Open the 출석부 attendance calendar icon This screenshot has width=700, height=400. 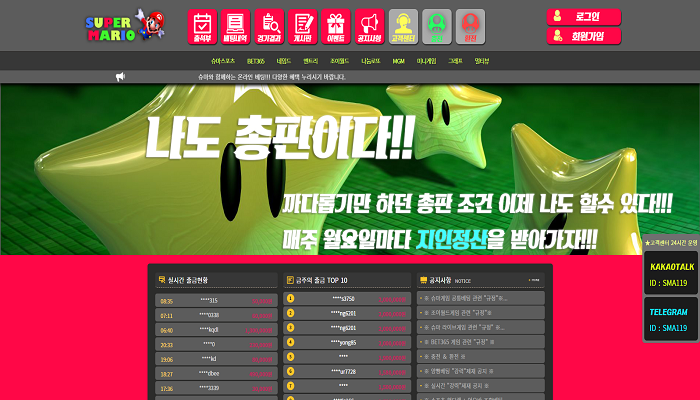tap(202, 27)
